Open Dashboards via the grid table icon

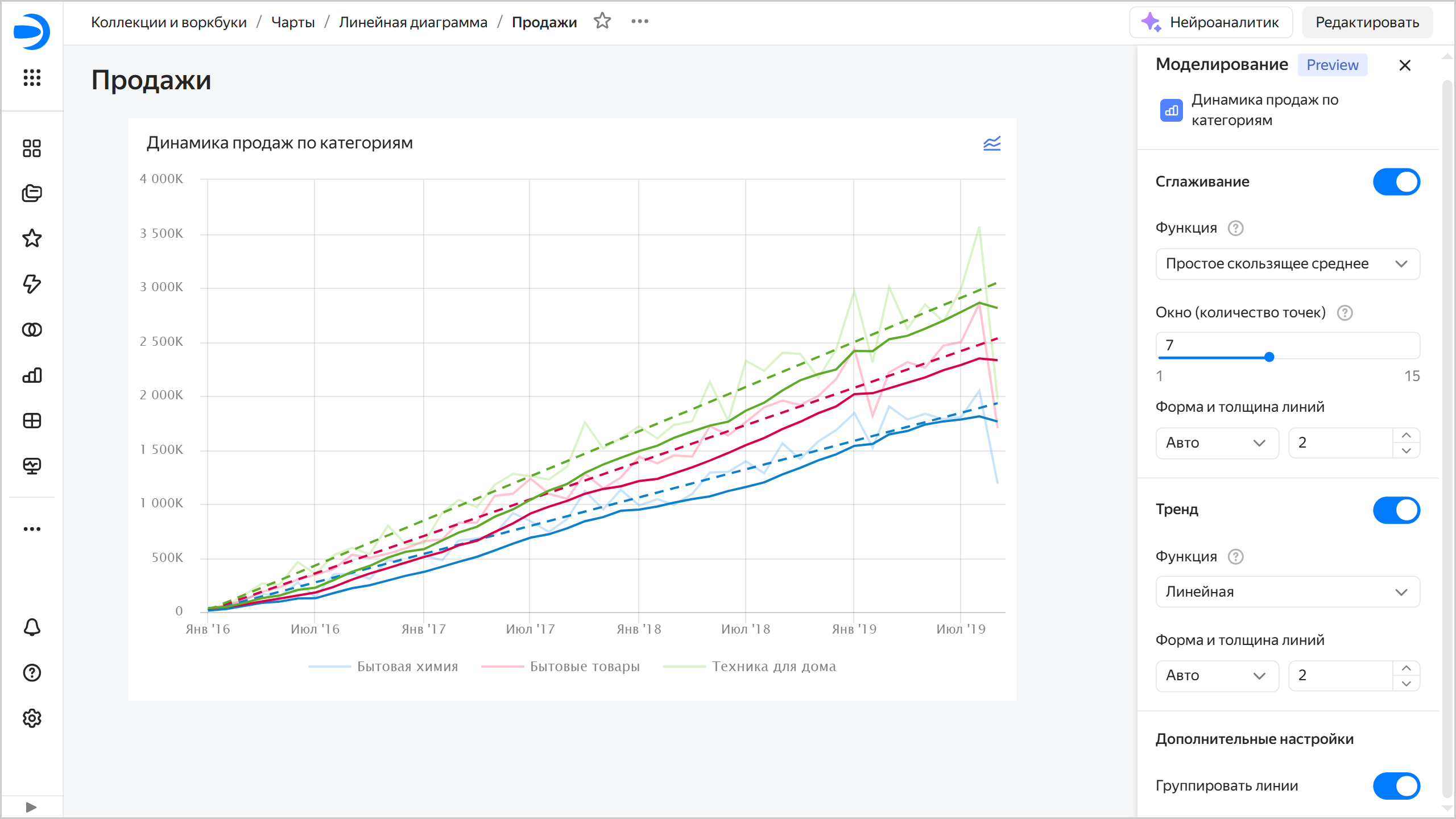(x=32, y=420)
